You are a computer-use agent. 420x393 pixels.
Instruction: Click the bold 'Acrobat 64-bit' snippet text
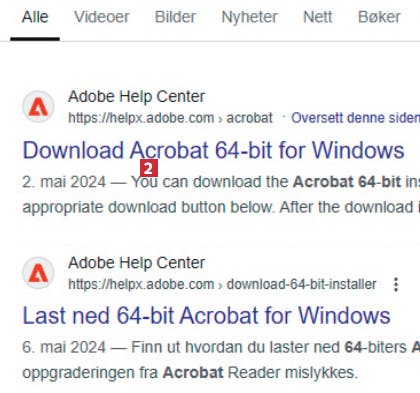pyautogui.click(x=347, y=182)
